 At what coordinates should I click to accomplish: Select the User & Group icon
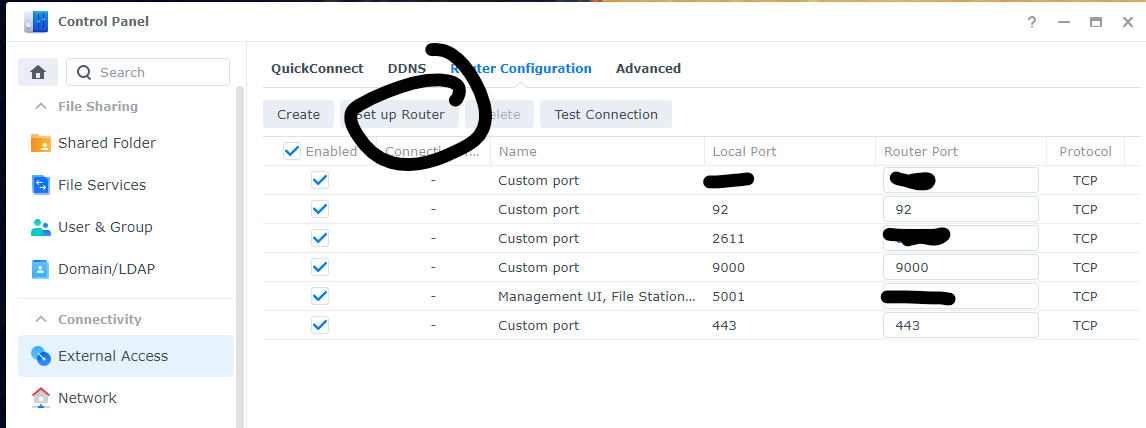click(x=41, y=227)
